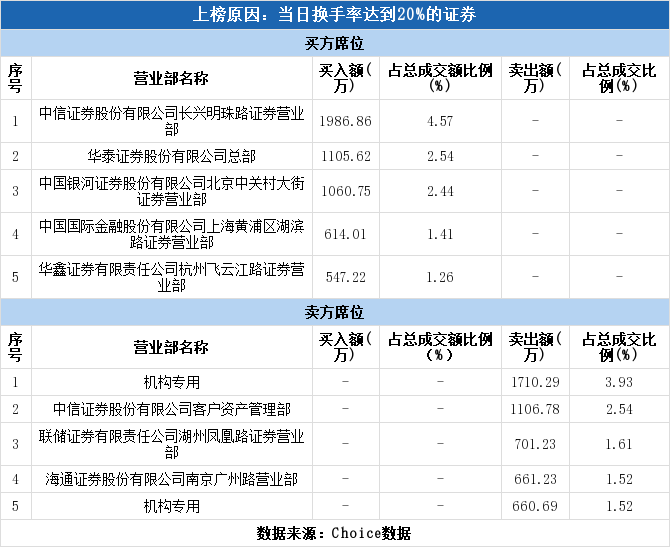Select sell amount 660.69
The width and height of the screenshot is (670, 547).
[x=535, y=506]
